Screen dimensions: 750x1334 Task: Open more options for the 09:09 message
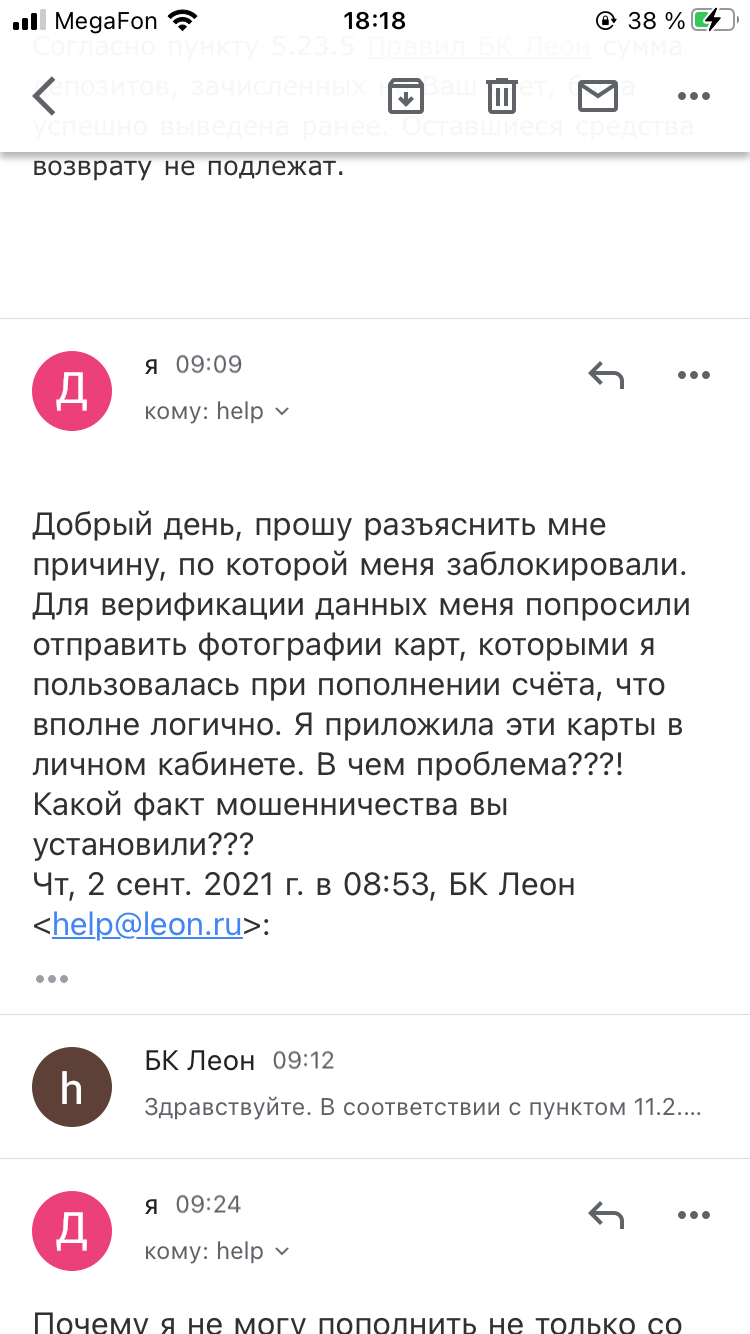pos(693,376)
